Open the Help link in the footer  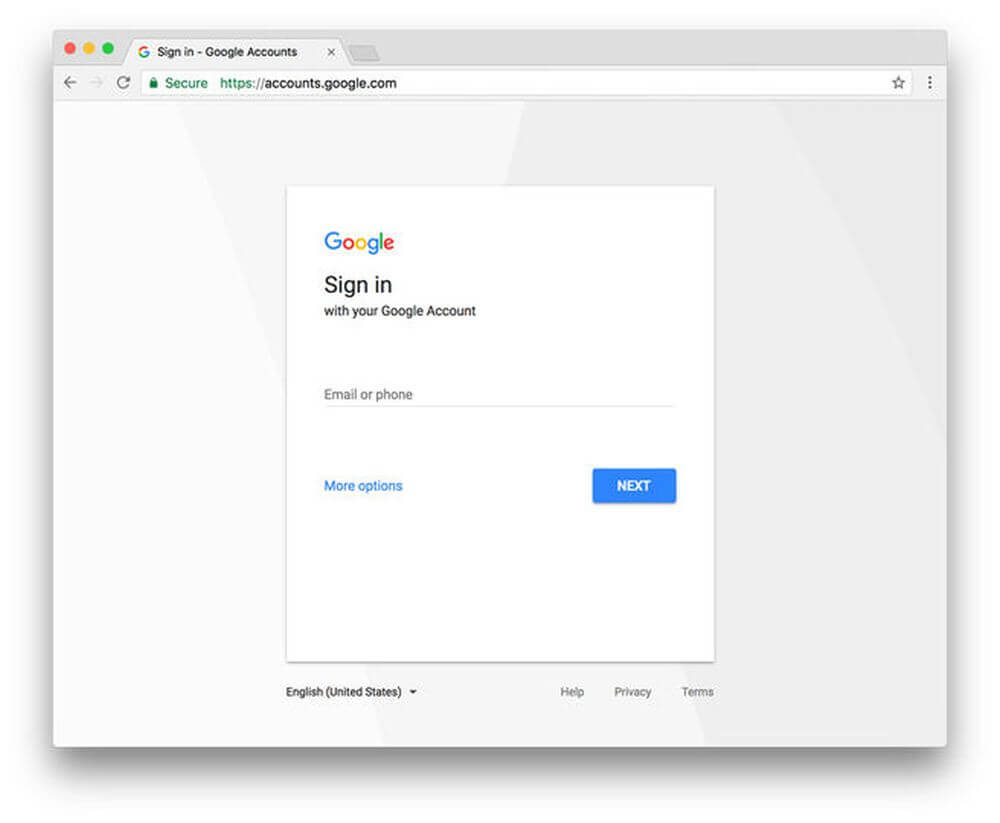click(572, 692)
